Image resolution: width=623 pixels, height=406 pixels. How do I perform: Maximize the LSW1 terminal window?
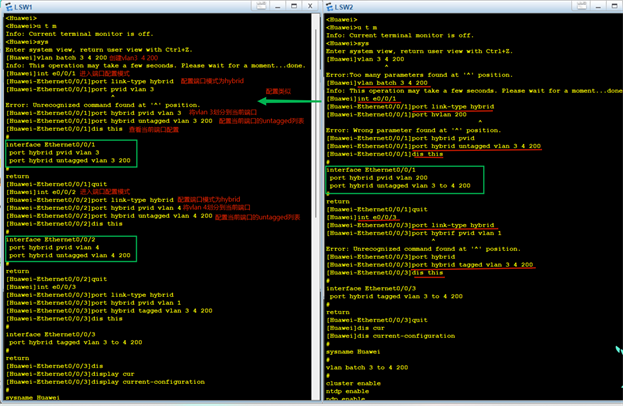tap(293, 5)
